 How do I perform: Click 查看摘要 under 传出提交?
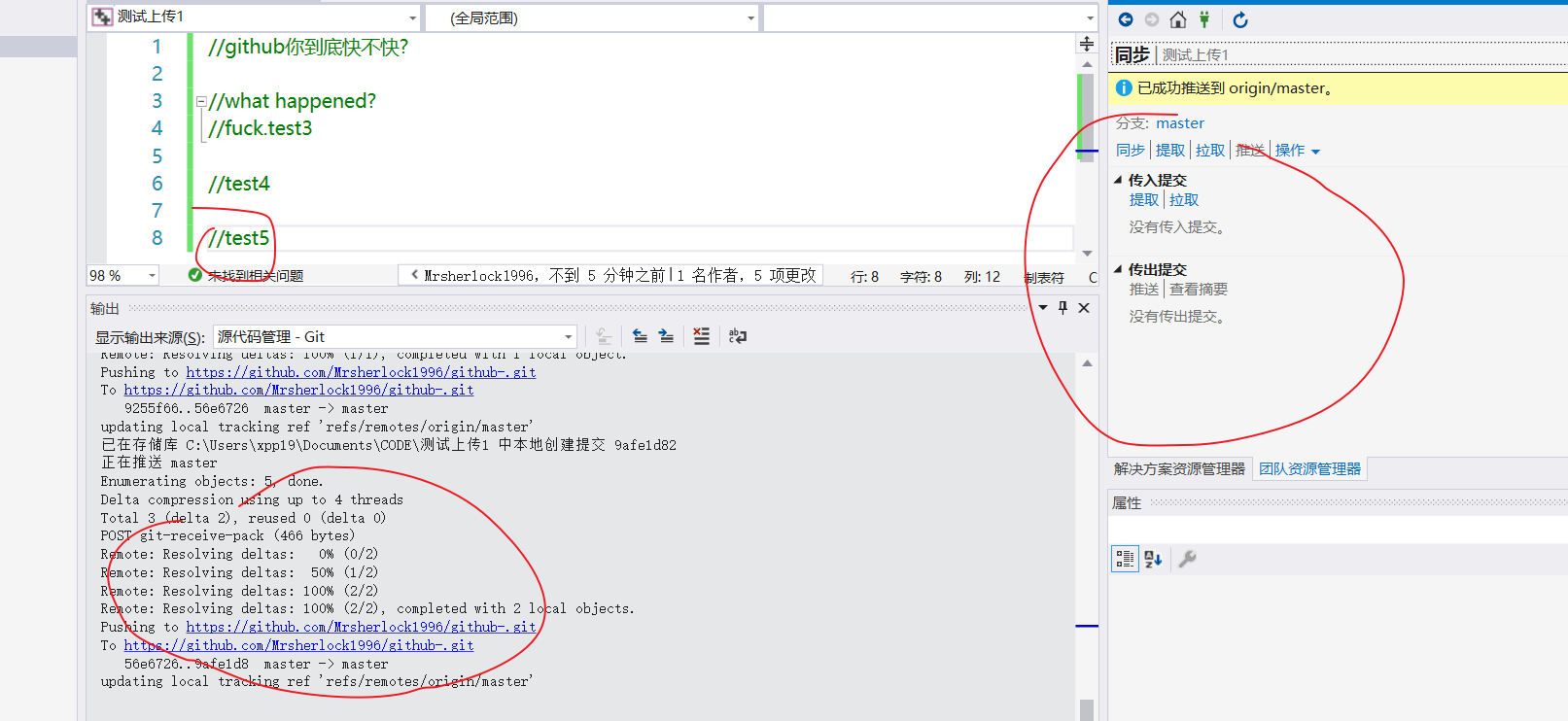1199,290
